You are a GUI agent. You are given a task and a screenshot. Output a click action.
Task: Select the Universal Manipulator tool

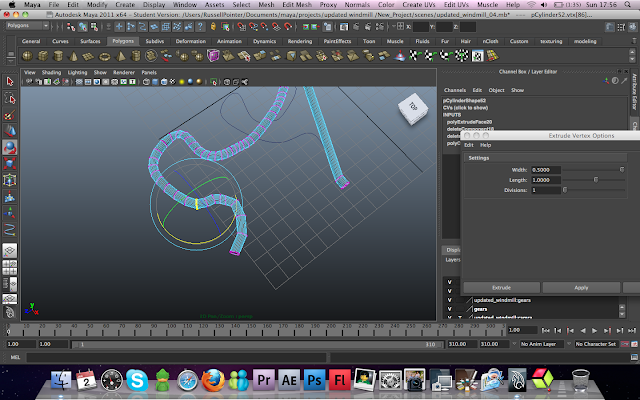click(9, 180)
